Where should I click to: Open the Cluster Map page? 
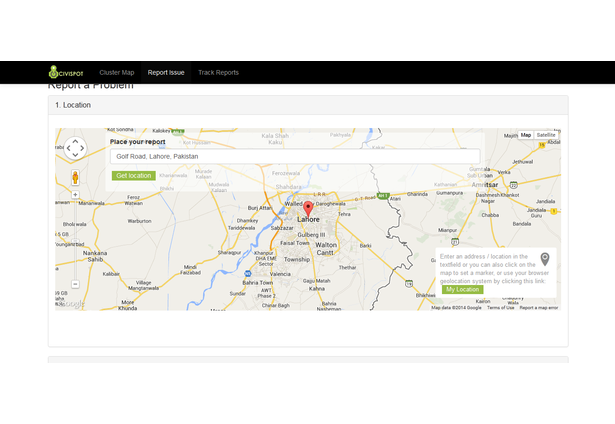pos(116,73)
